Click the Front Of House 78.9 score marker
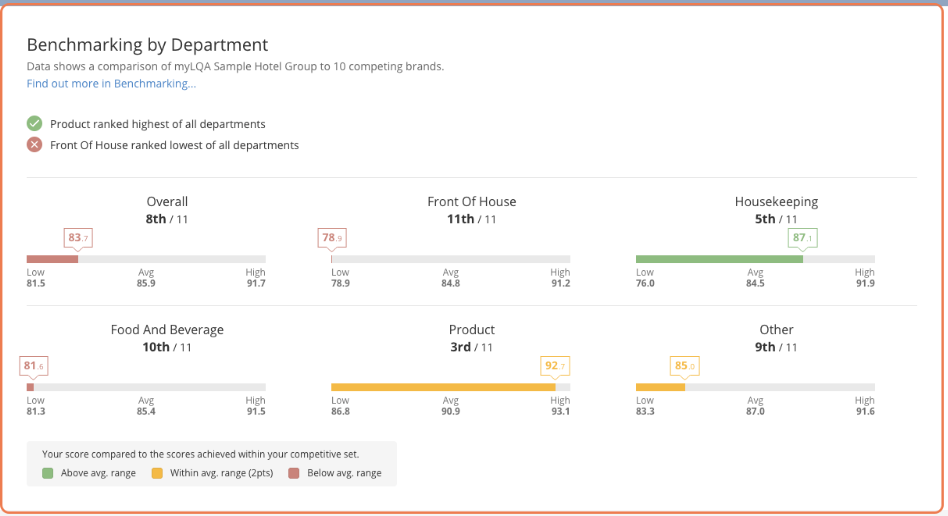Screen dimensions: 948x516 [331, 238]
